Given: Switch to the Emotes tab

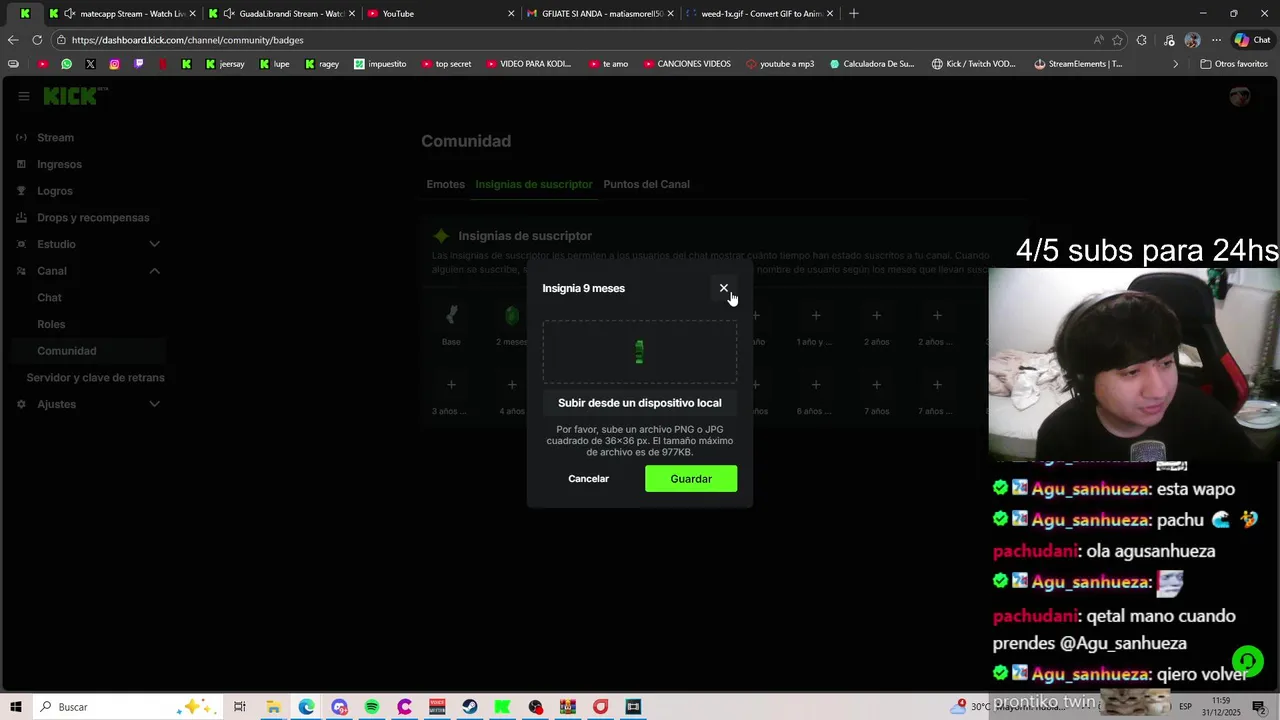Looking at the screenshot, I should click(446, 184).
